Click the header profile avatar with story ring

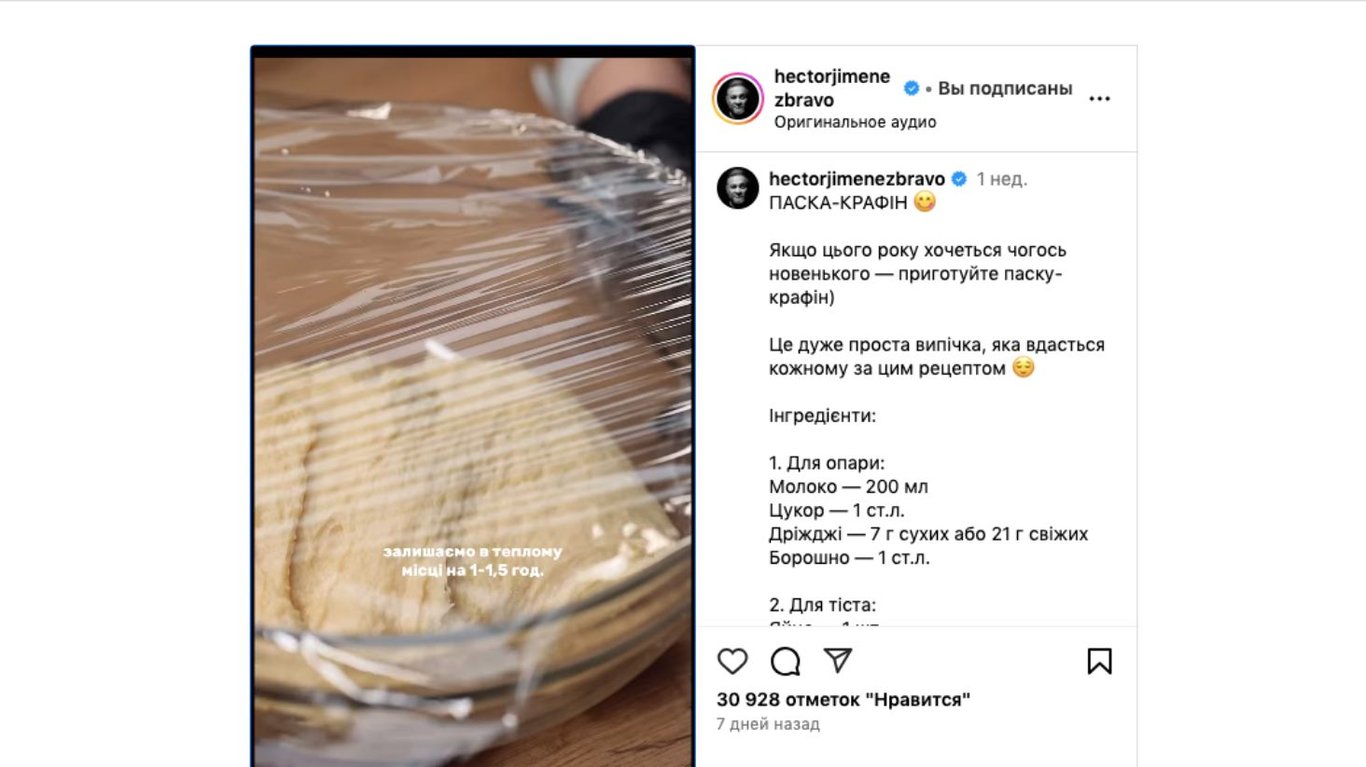(738, 98)
